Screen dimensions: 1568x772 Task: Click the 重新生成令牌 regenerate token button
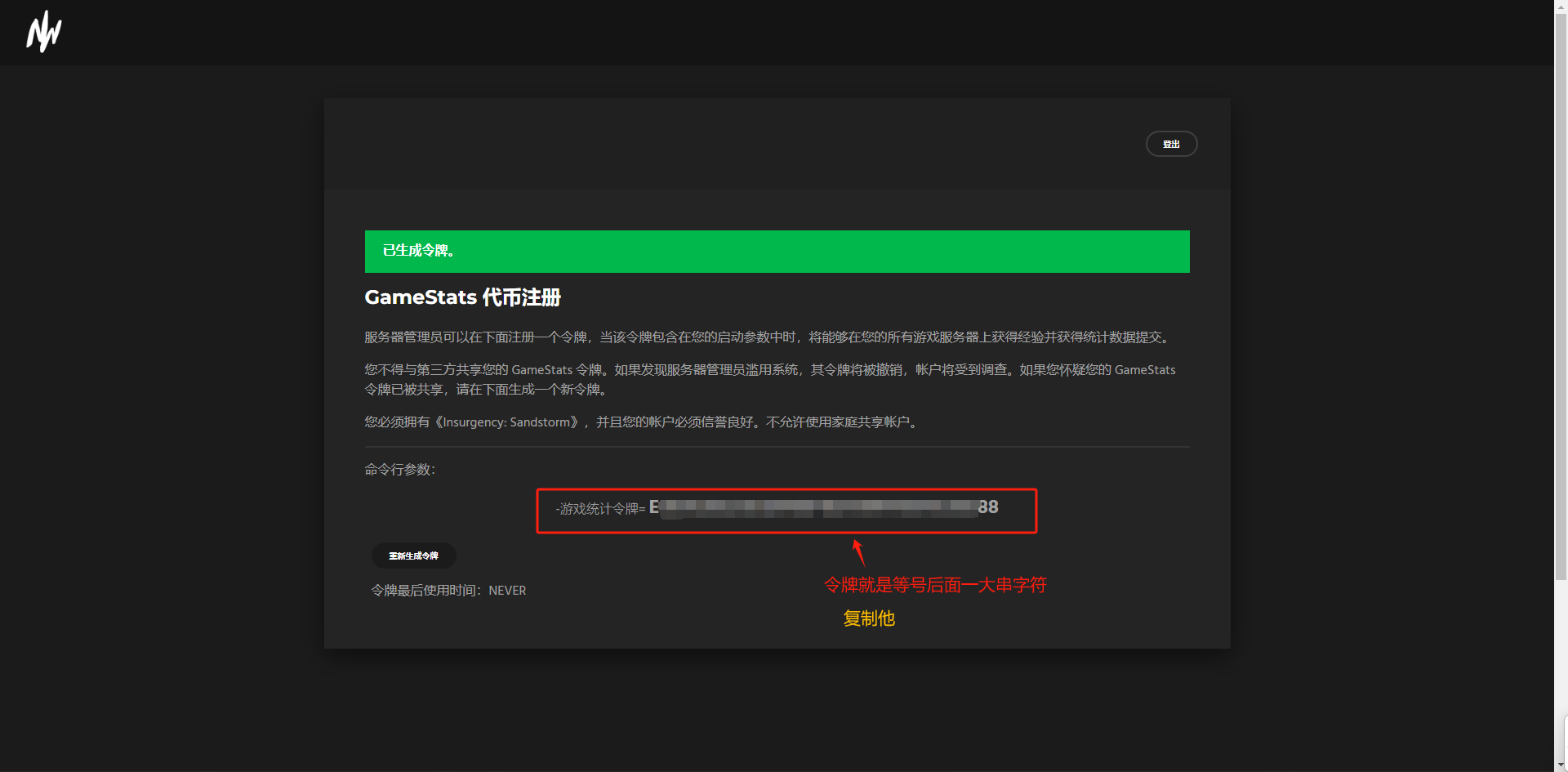[413, 556]
